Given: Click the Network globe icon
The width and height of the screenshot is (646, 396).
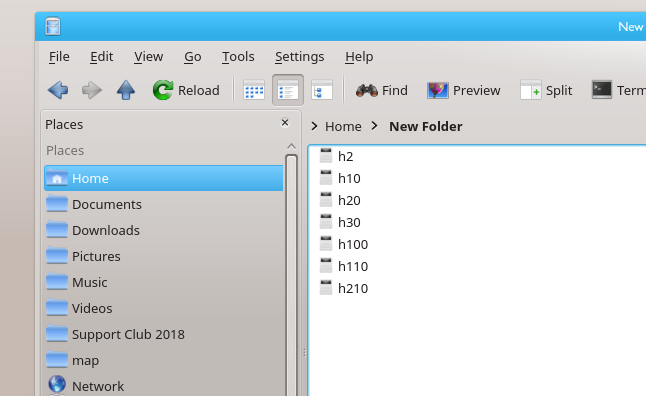Looking at the screenshot, I should point(57,384).
